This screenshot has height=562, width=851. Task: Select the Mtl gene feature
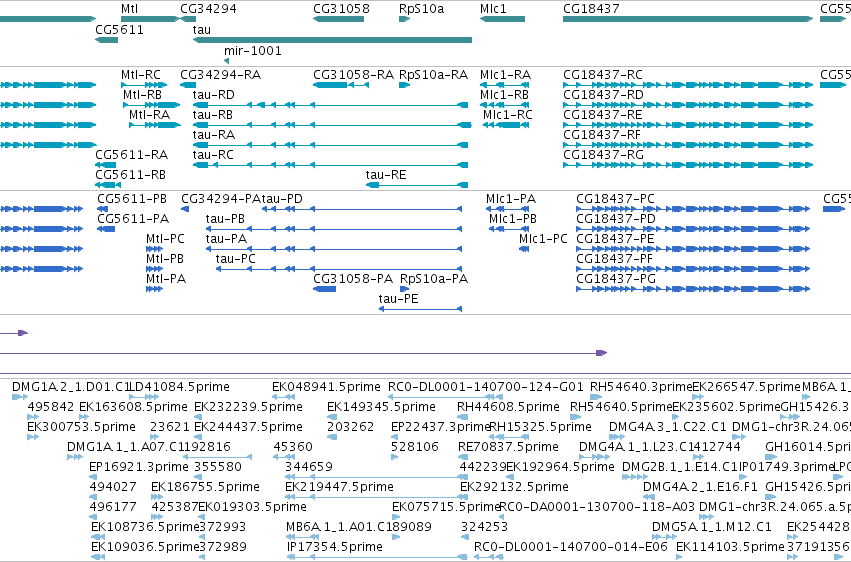pyautogui.click(x=150, y=19)
